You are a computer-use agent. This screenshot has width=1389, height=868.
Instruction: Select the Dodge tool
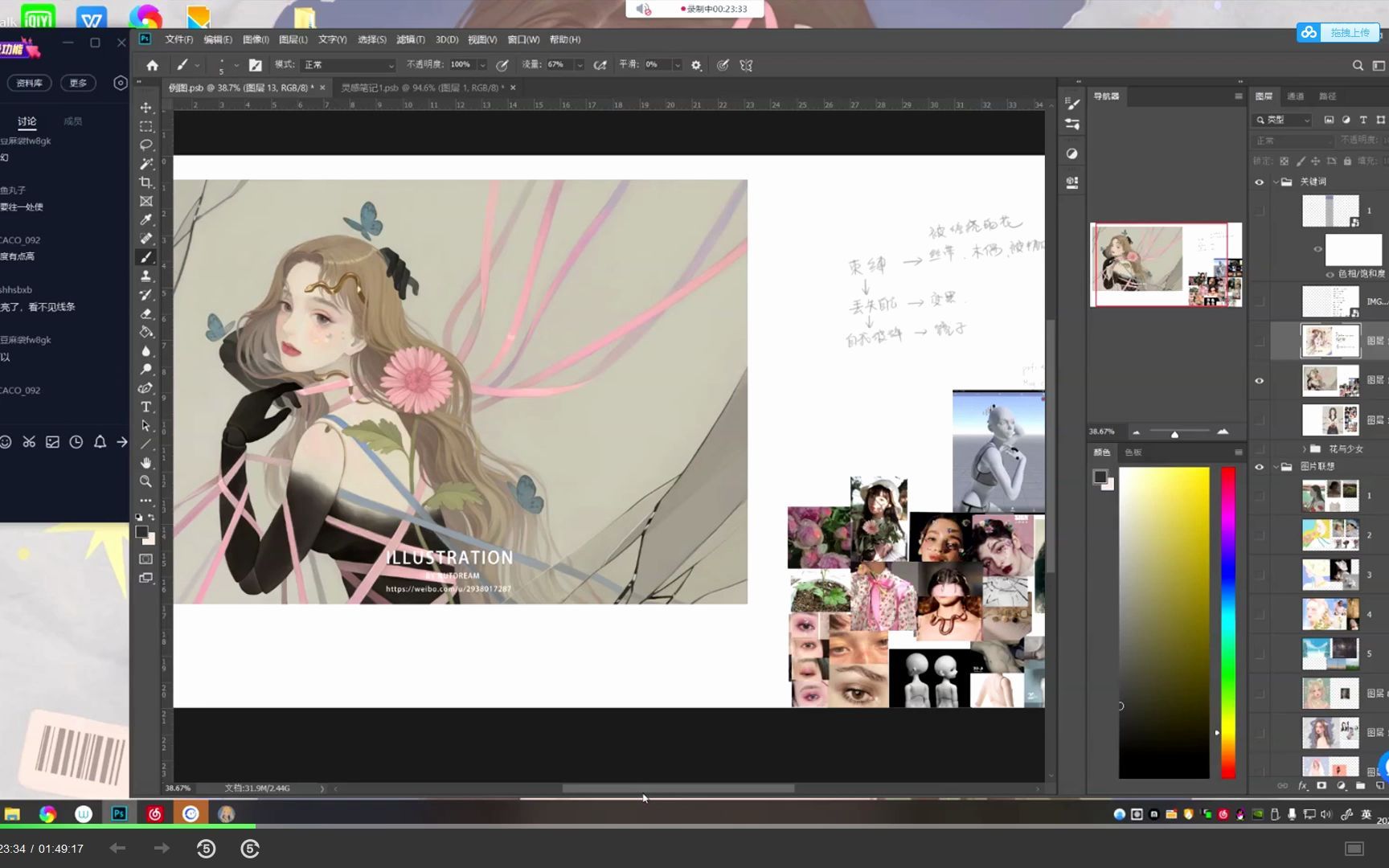145,370
